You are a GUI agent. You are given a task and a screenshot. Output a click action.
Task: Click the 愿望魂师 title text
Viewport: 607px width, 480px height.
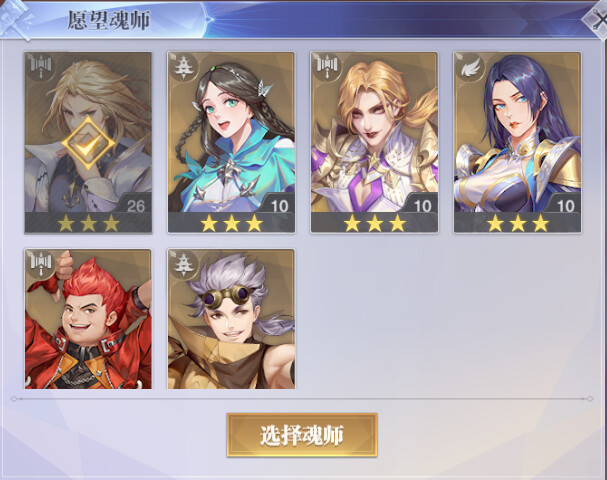tap(109, 20)
